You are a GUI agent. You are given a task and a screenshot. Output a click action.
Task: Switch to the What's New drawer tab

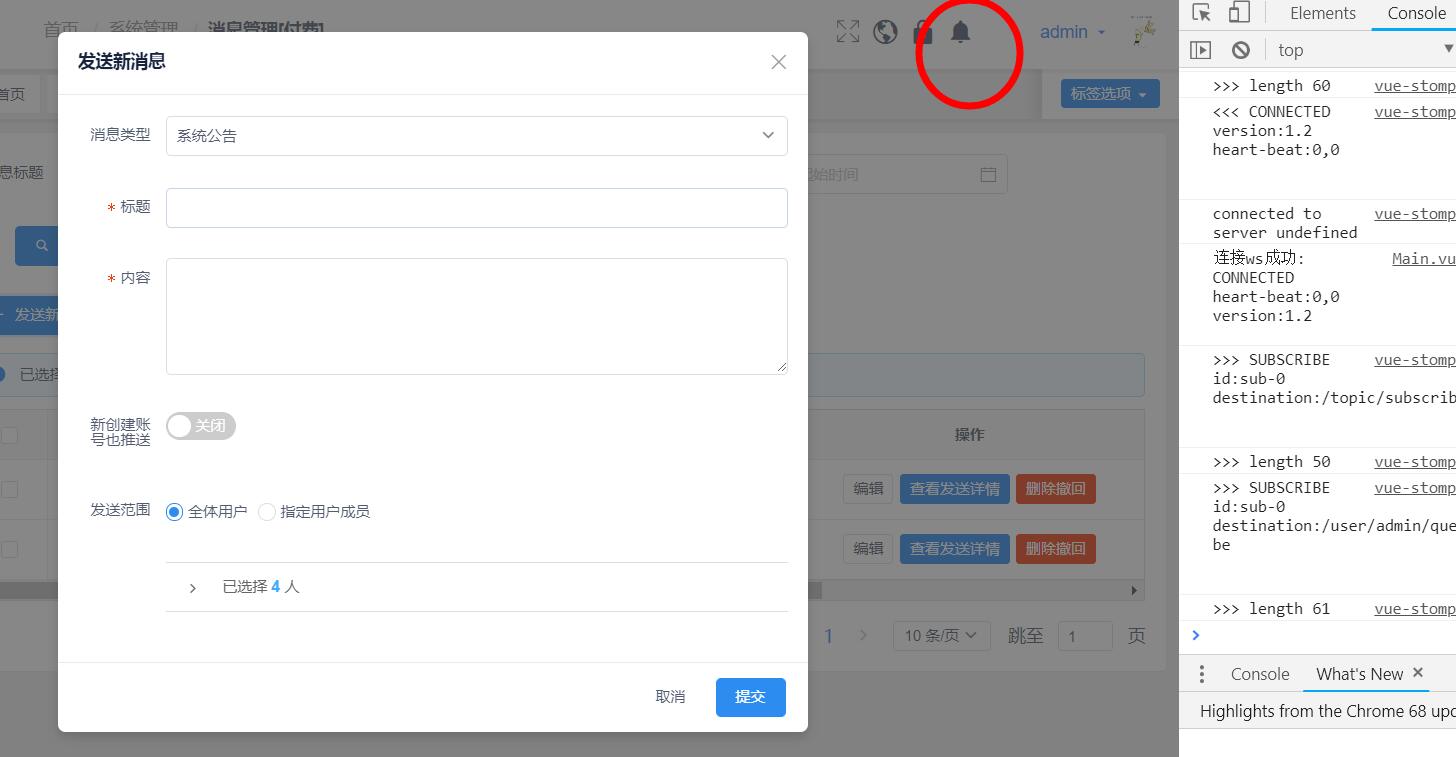1359,674
